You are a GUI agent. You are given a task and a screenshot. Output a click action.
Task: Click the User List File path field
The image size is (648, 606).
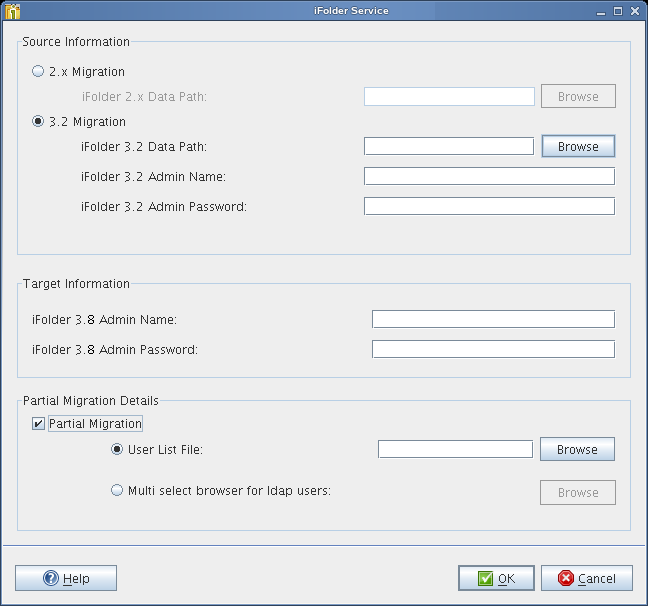click(455, 449)
